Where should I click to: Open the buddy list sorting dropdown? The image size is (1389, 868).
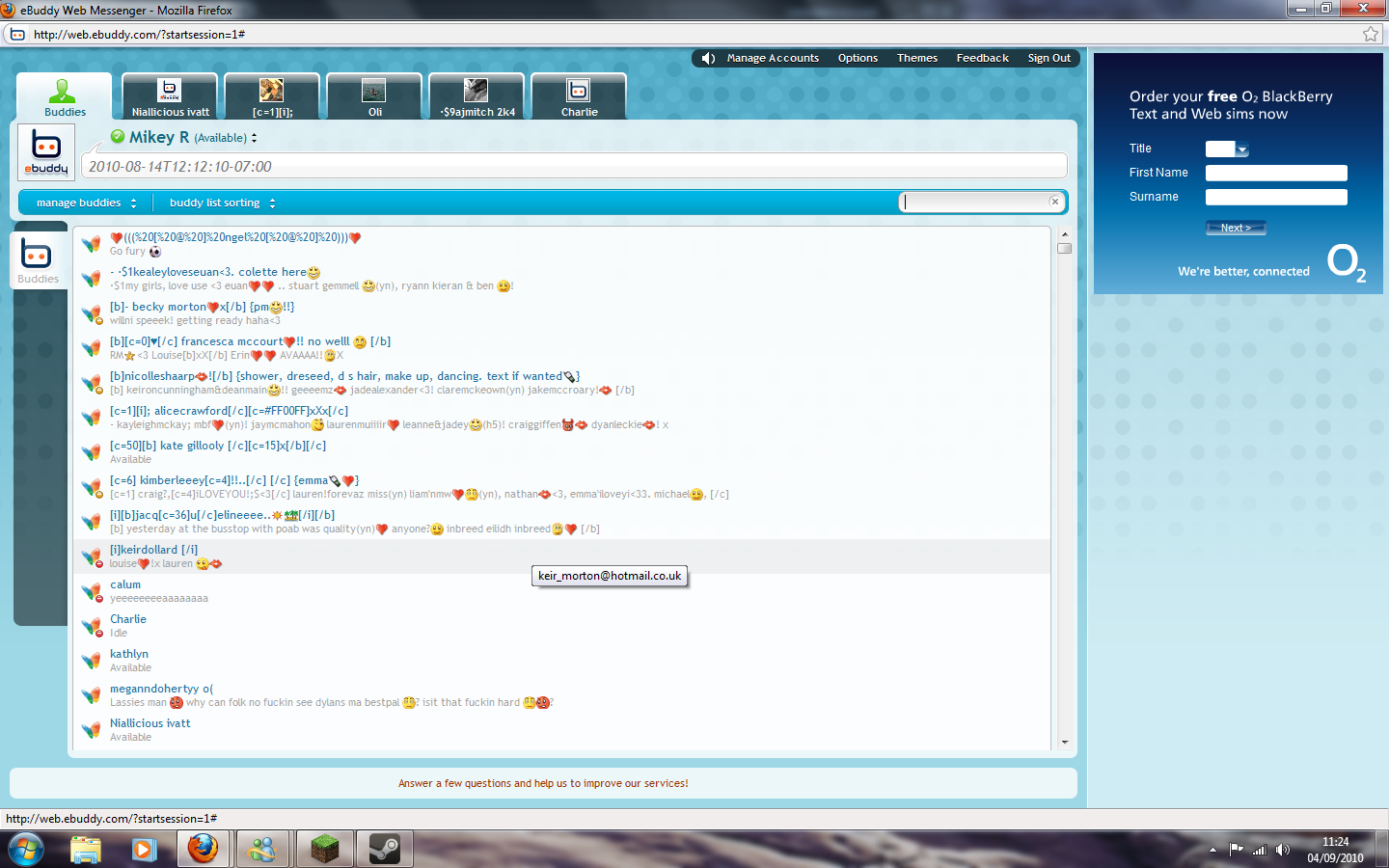tap(222, 203)
